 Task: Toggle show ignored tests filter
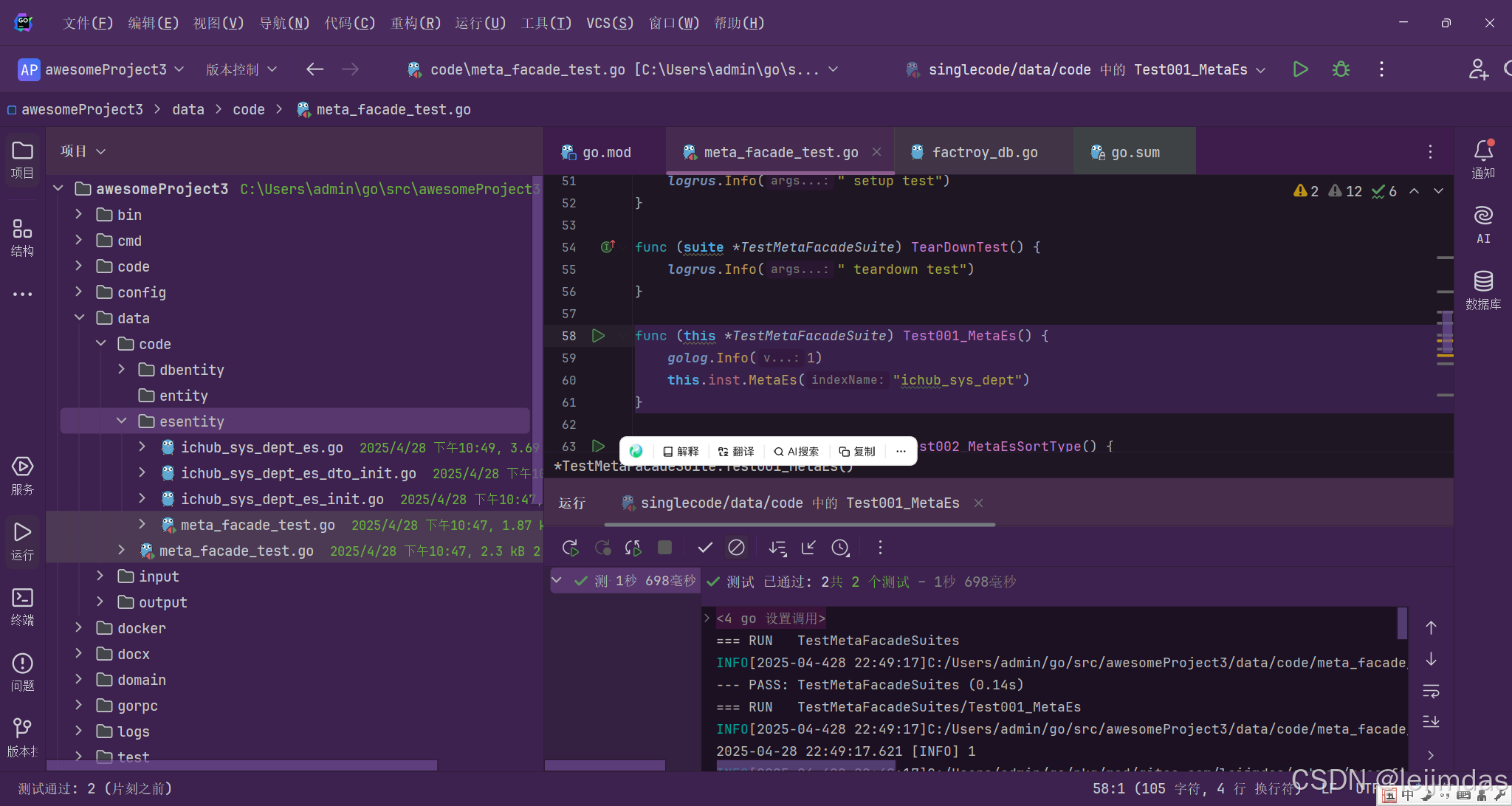coord(736,548)
